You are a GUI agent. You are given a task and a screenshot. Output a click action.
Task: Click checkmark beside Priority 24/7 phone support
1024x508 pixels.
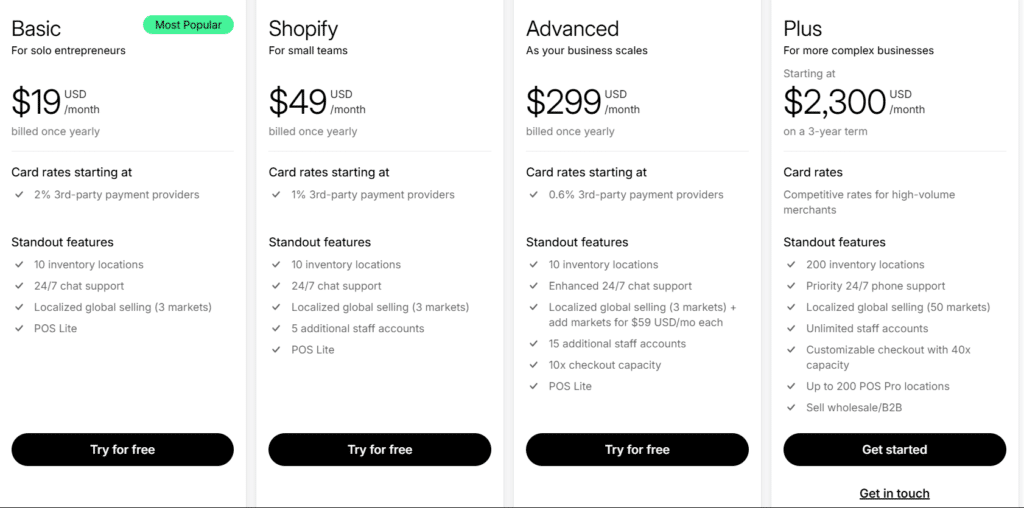point(792,286)
